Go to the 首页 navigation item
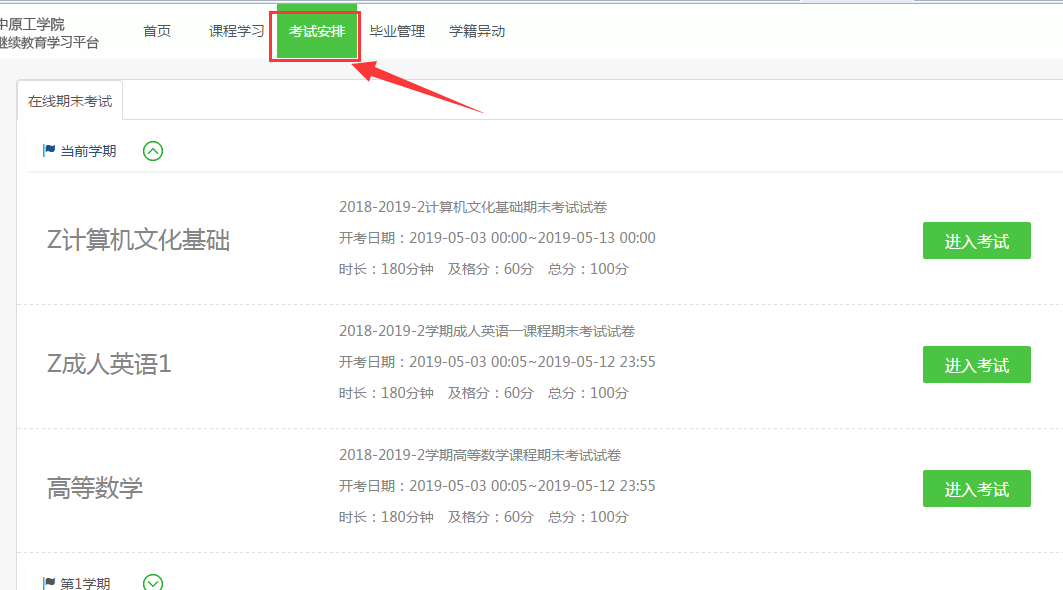This screenshot has width=1063, height=590. [x=157, y=31]
